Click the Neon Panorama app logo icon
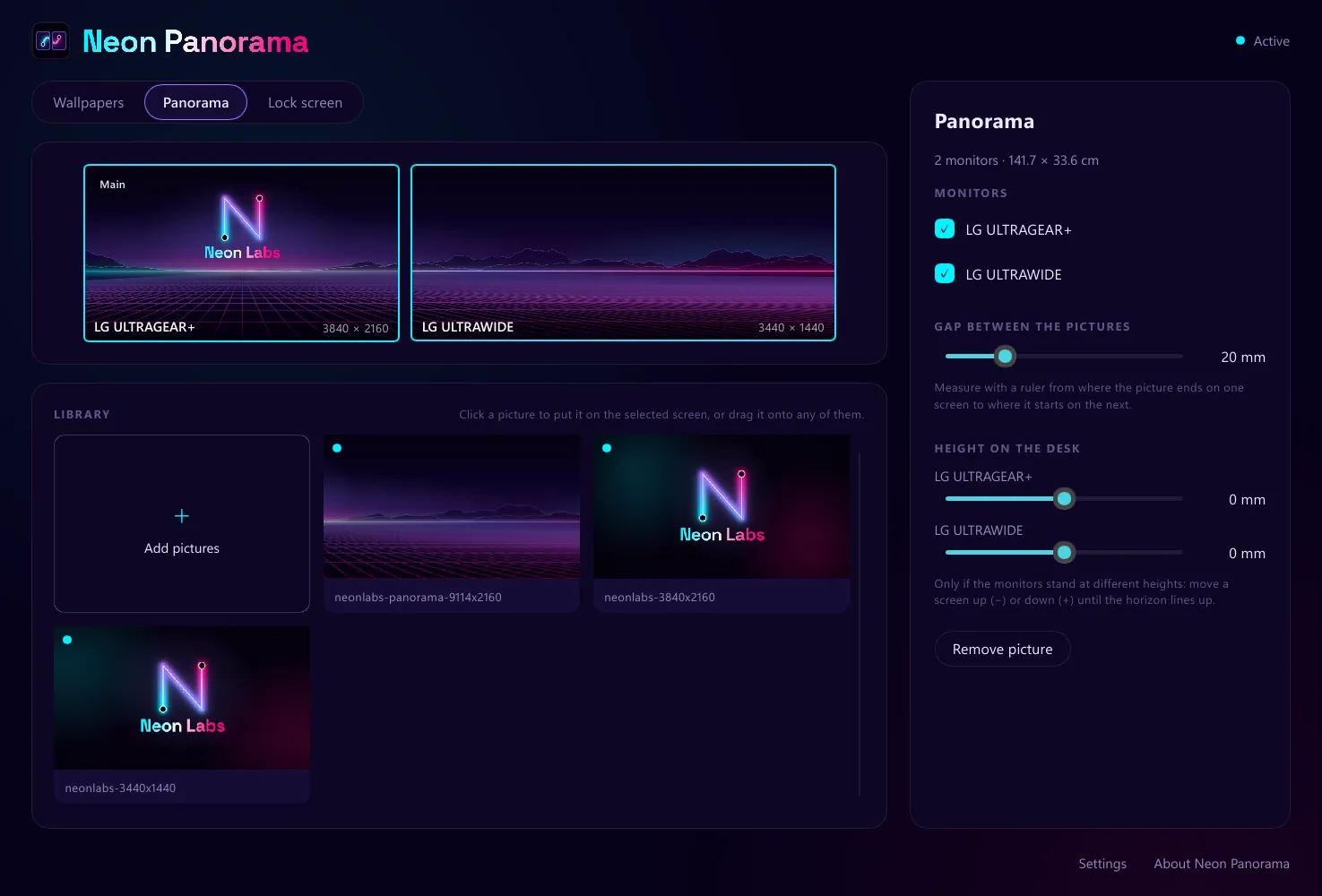The height and width of the screenshot is (896, 1322). click(x=51, y=40)
